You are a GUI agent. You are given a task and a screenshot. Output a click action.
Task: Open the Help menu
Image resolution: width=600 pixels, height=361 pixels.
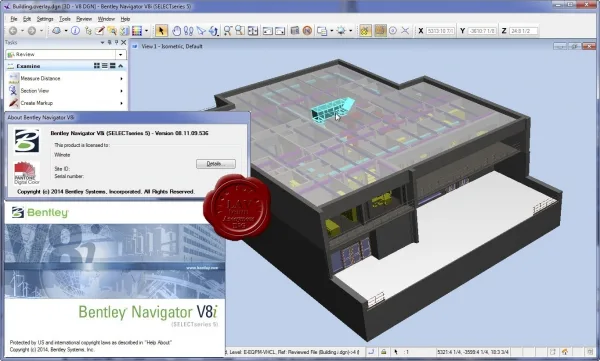(x=125, y=19)
